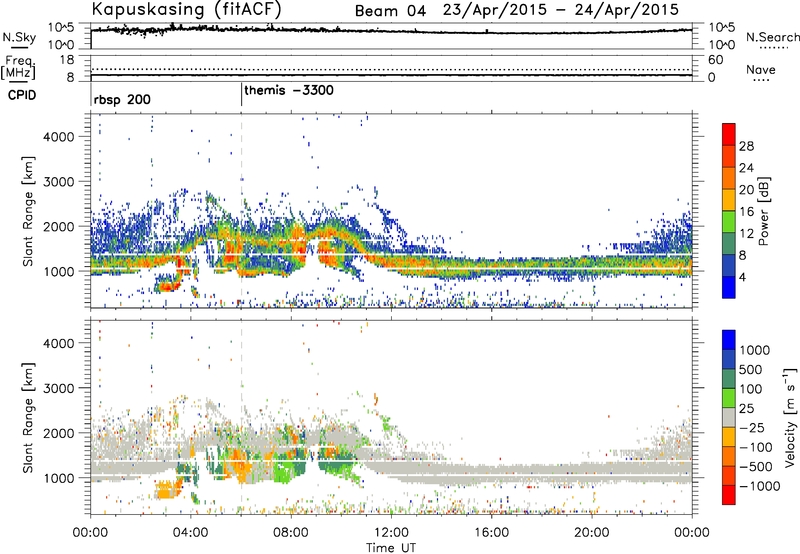The image size is (800, 554).
Task: Click the '24' tick on the Power color bar
Action: [x=746, y=168]
